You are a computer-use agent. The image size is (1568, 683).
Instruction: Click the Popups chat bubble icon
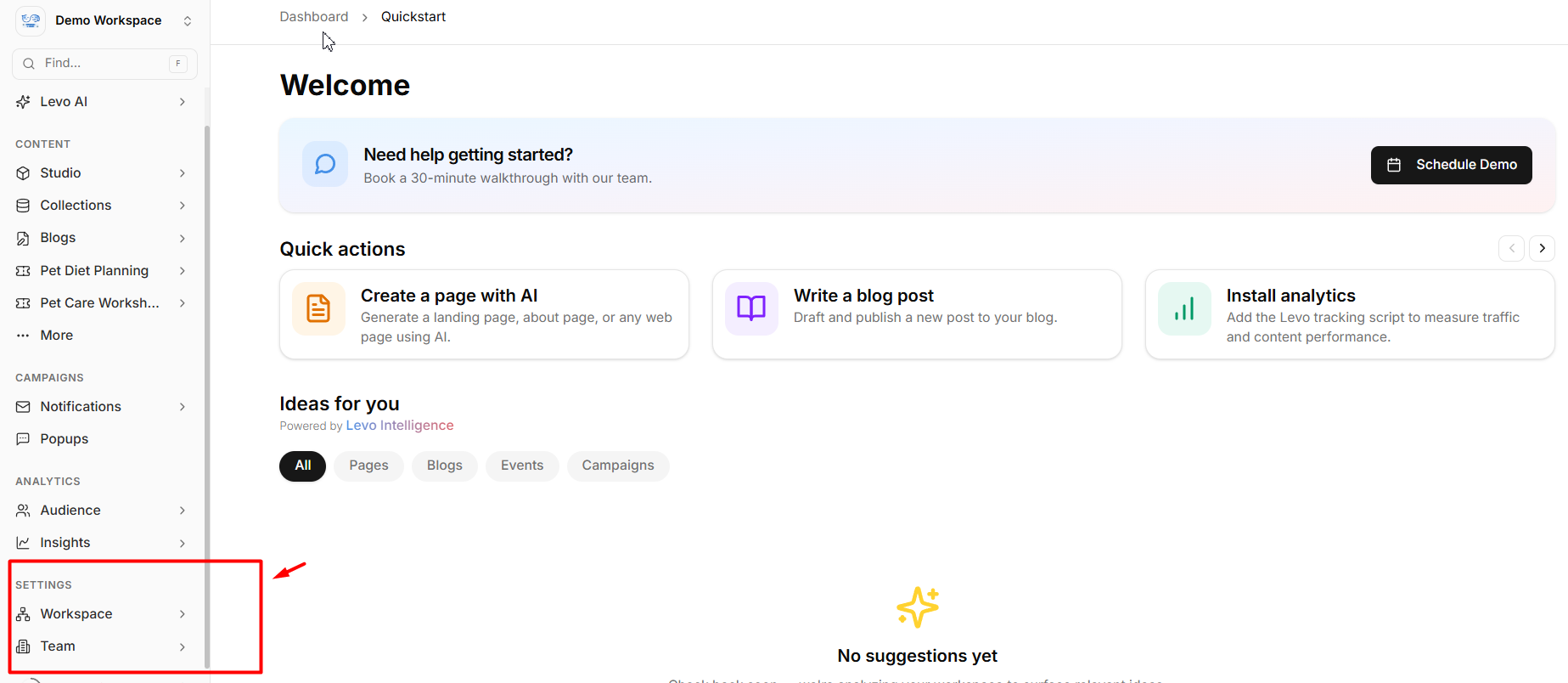tap(23, 439)
